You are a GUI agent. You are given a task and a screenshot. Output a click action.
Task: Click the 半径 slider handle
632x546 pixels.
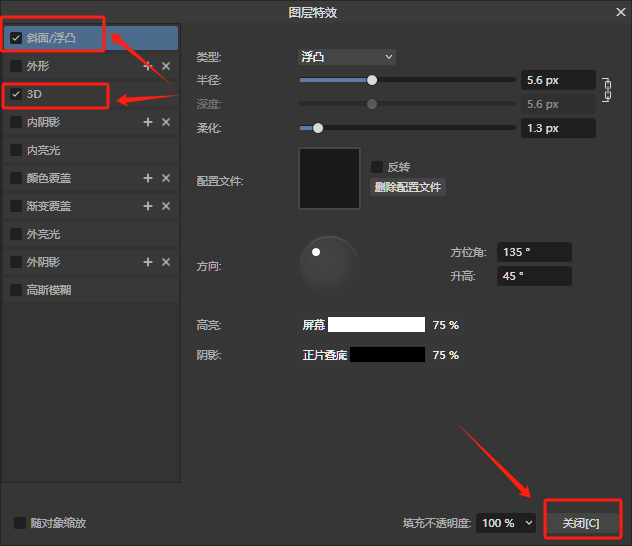click(x=372, y=80)
